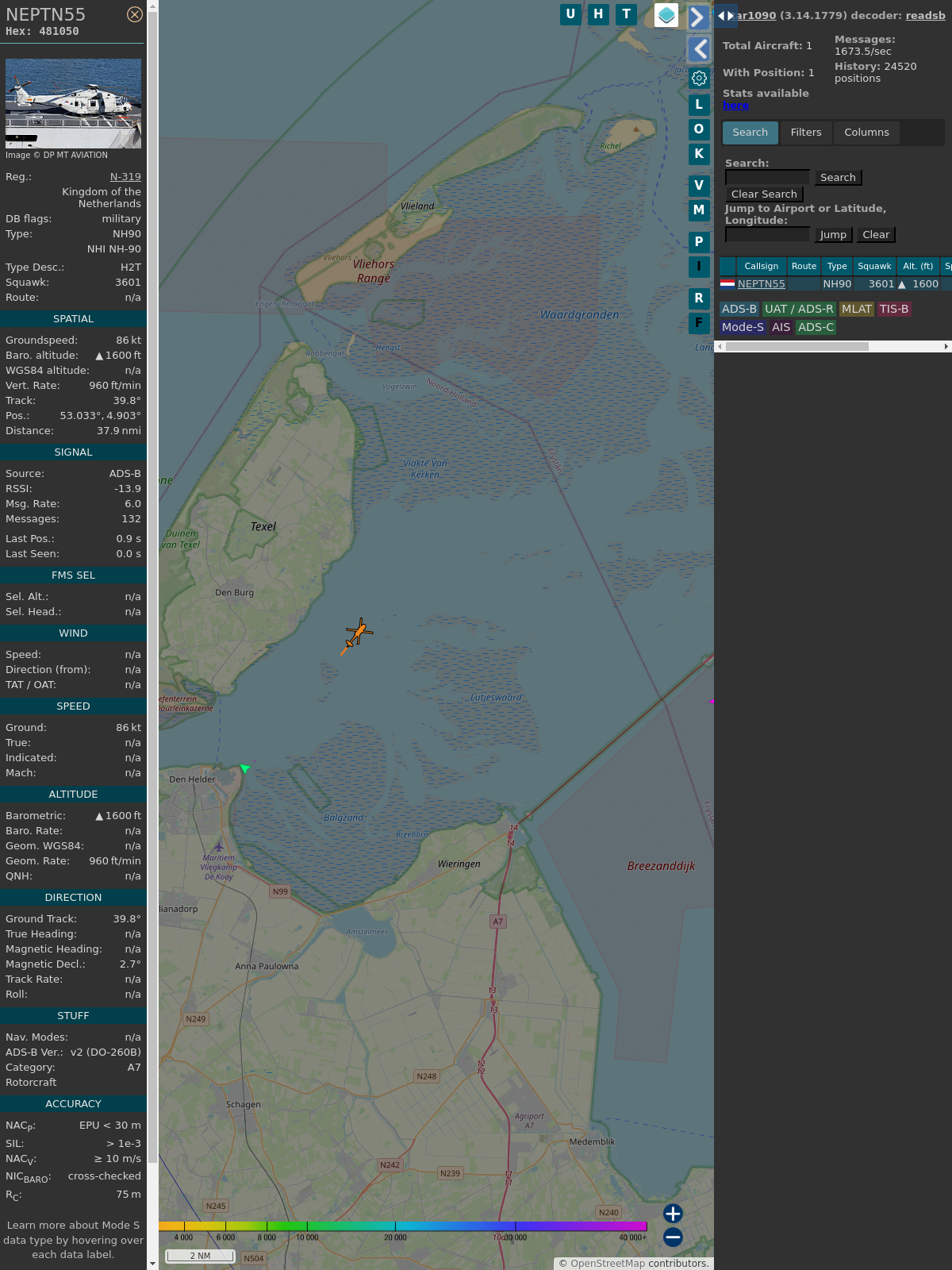Click the orange helicopter icon on map
Image resolution: width=952 pixels, height=1270 pixels.
[x=359, y=633]
